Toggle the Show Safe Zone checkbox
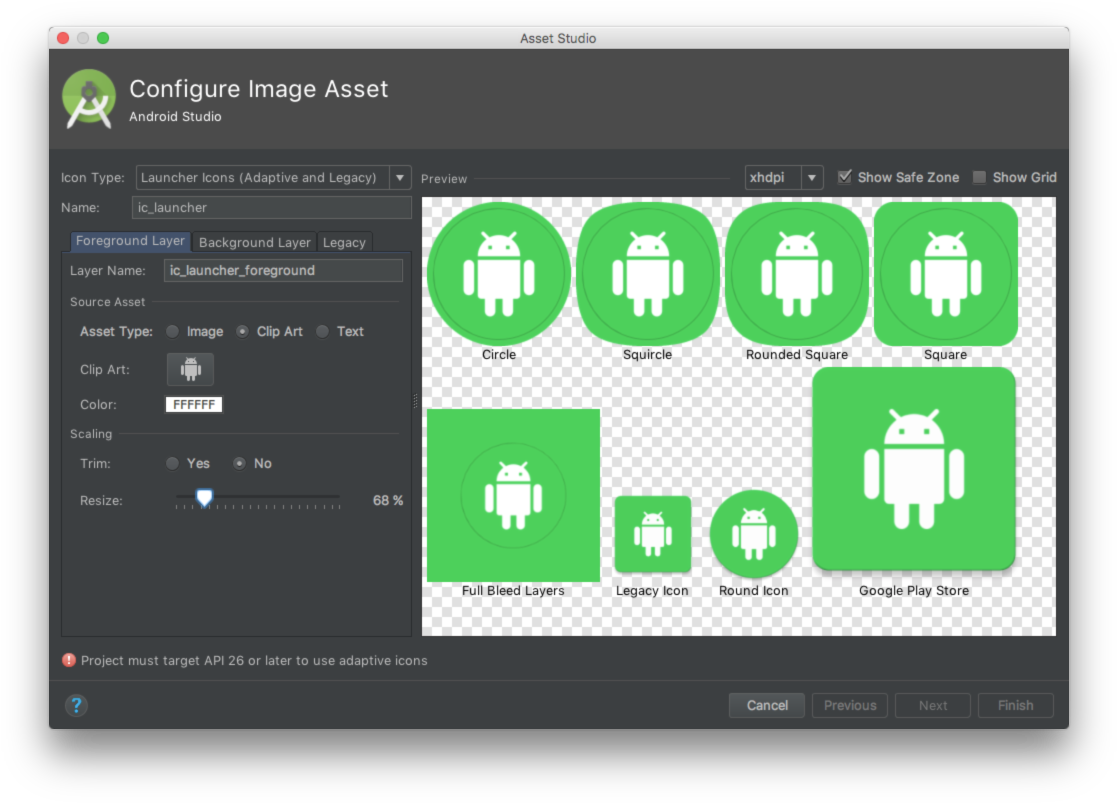 (845, 177)
